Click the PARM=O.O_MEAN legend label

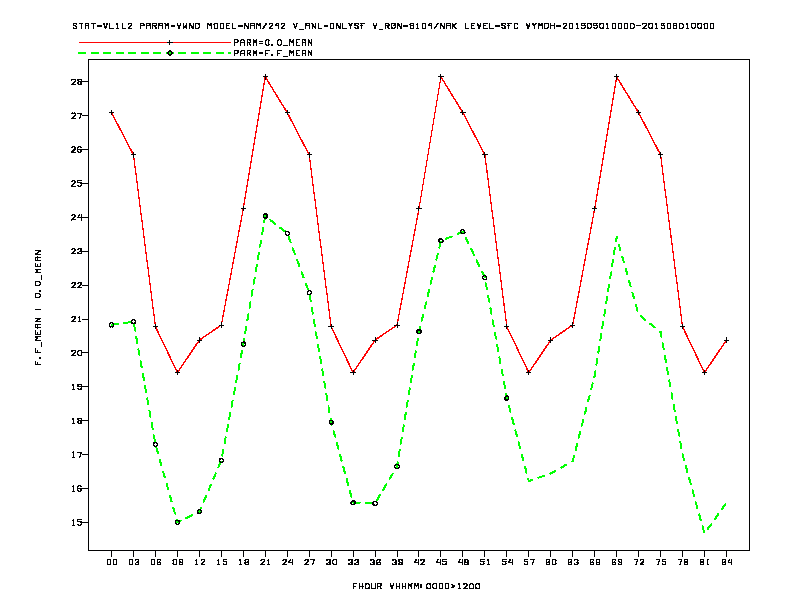pyautogui.click(x=273, y=43)
